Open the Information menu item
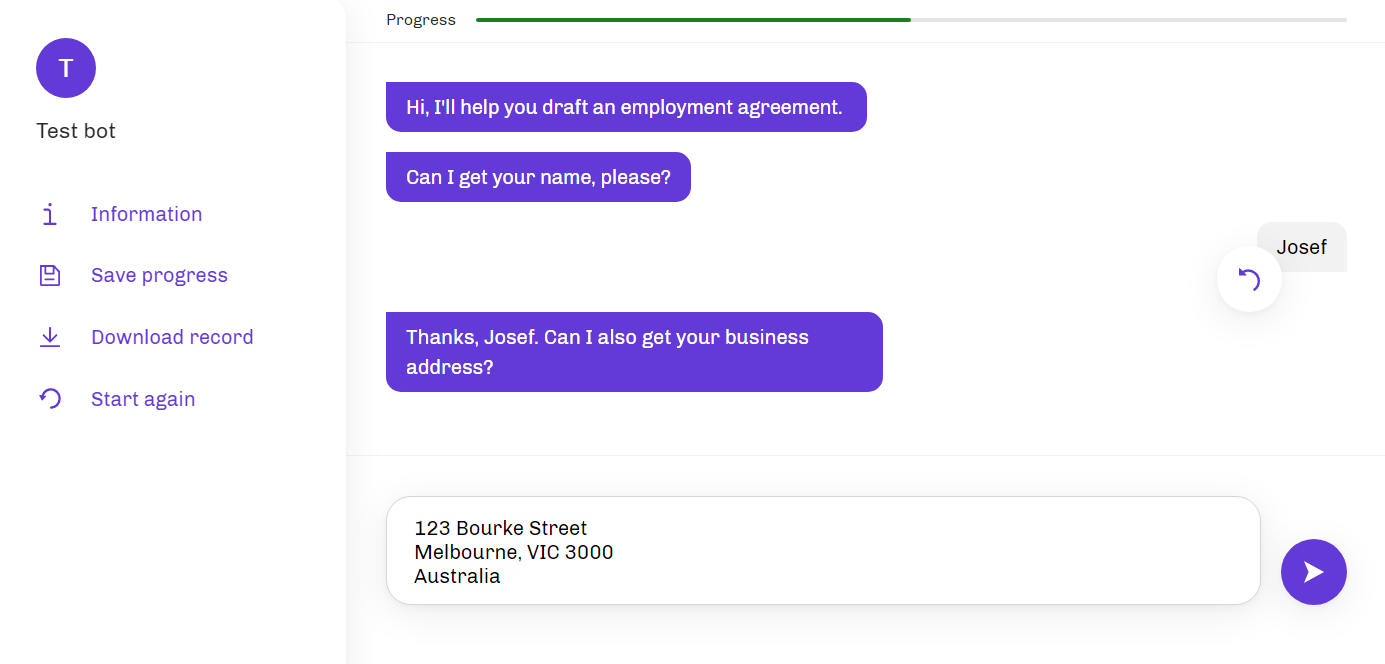This screenshot has height=664, width=1385. (146, 214)
